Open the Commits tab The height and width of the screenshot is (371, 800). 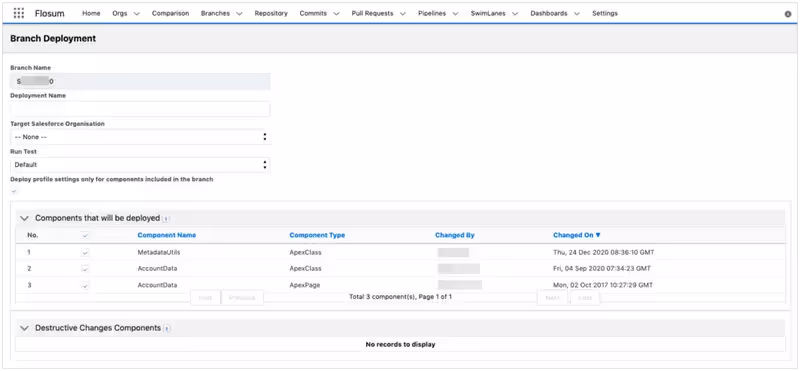click(x=313, y=14)
